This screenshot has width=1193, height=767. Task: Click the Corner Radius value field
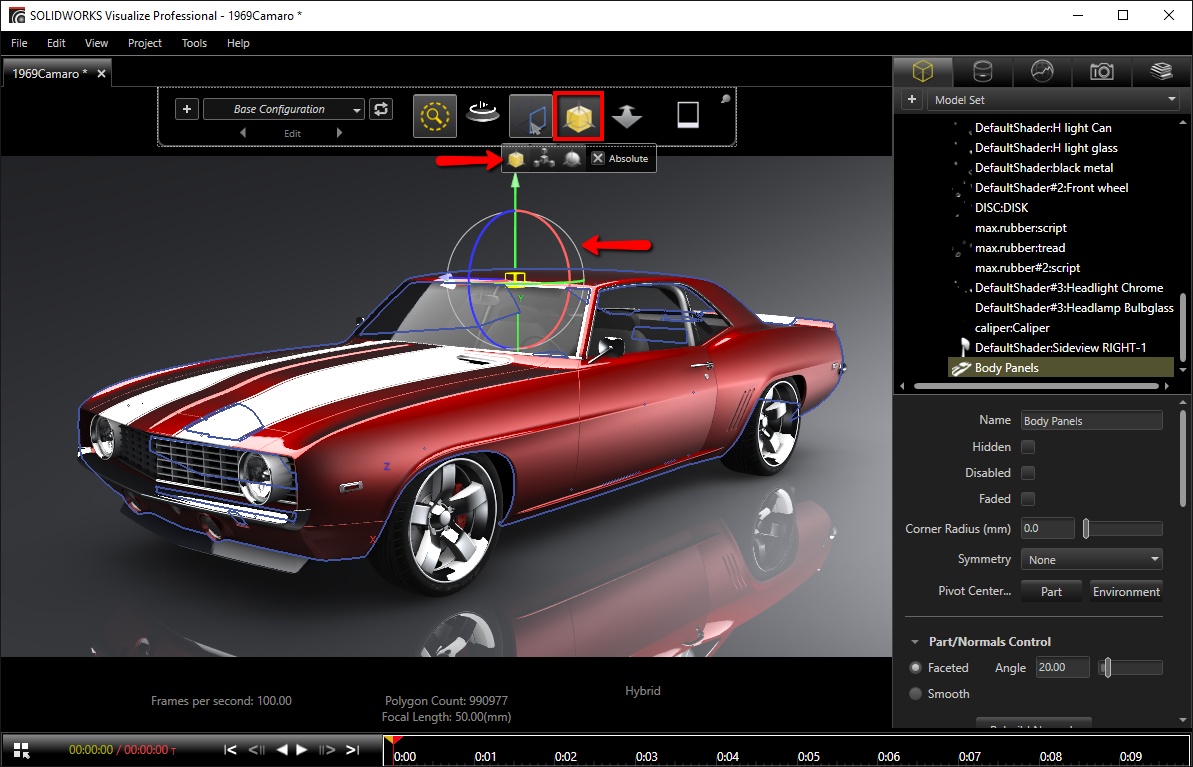[x=1048, y=528]
